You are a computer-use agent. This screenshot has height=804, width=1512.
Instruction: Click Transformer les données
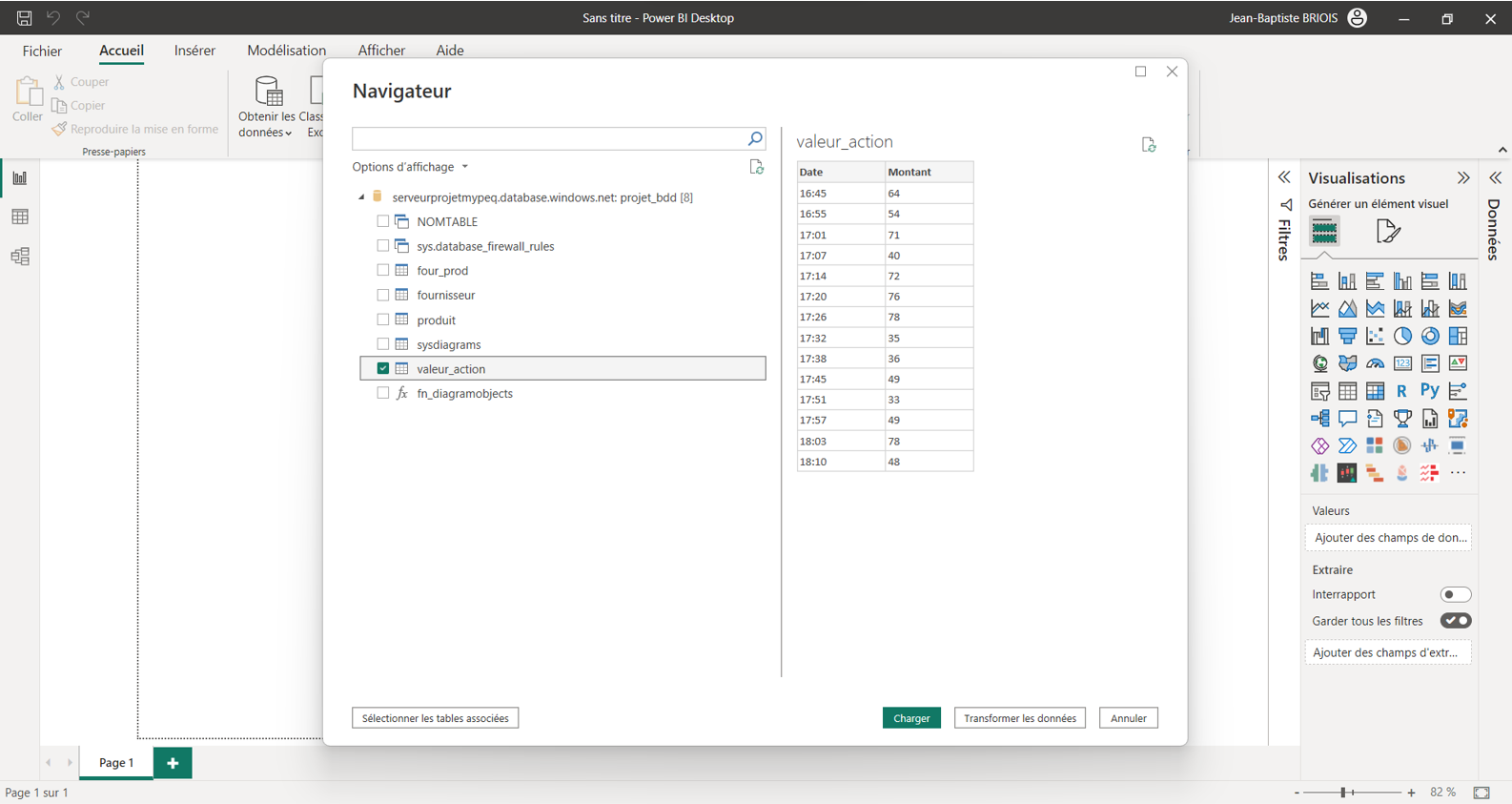[x=1020, y=718]
